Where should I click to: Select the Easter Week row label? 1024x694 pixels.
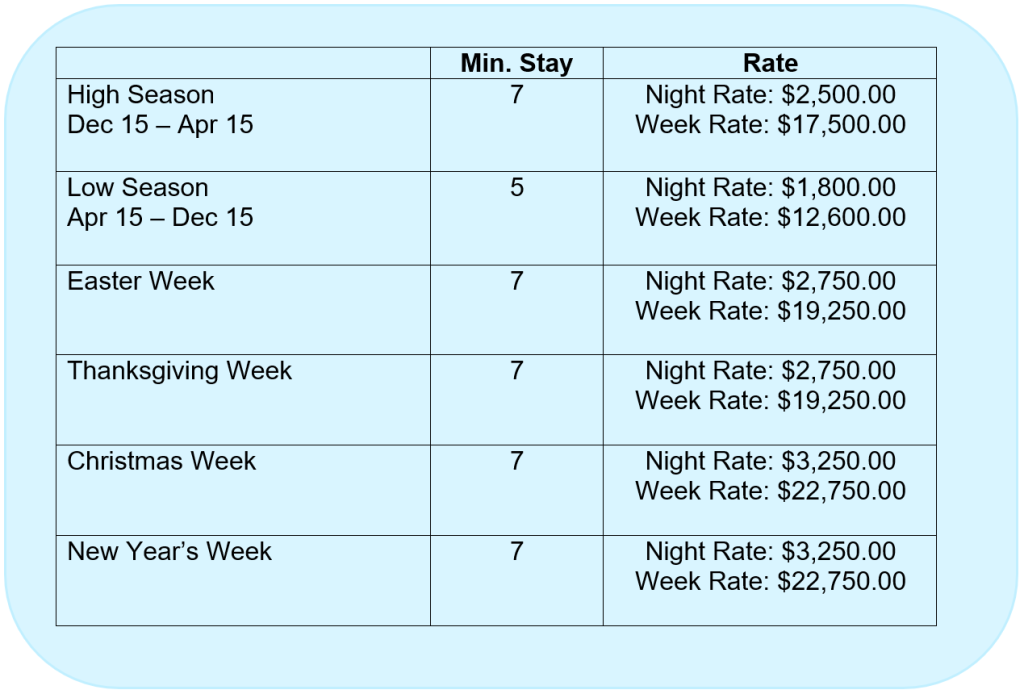(140, 281)
